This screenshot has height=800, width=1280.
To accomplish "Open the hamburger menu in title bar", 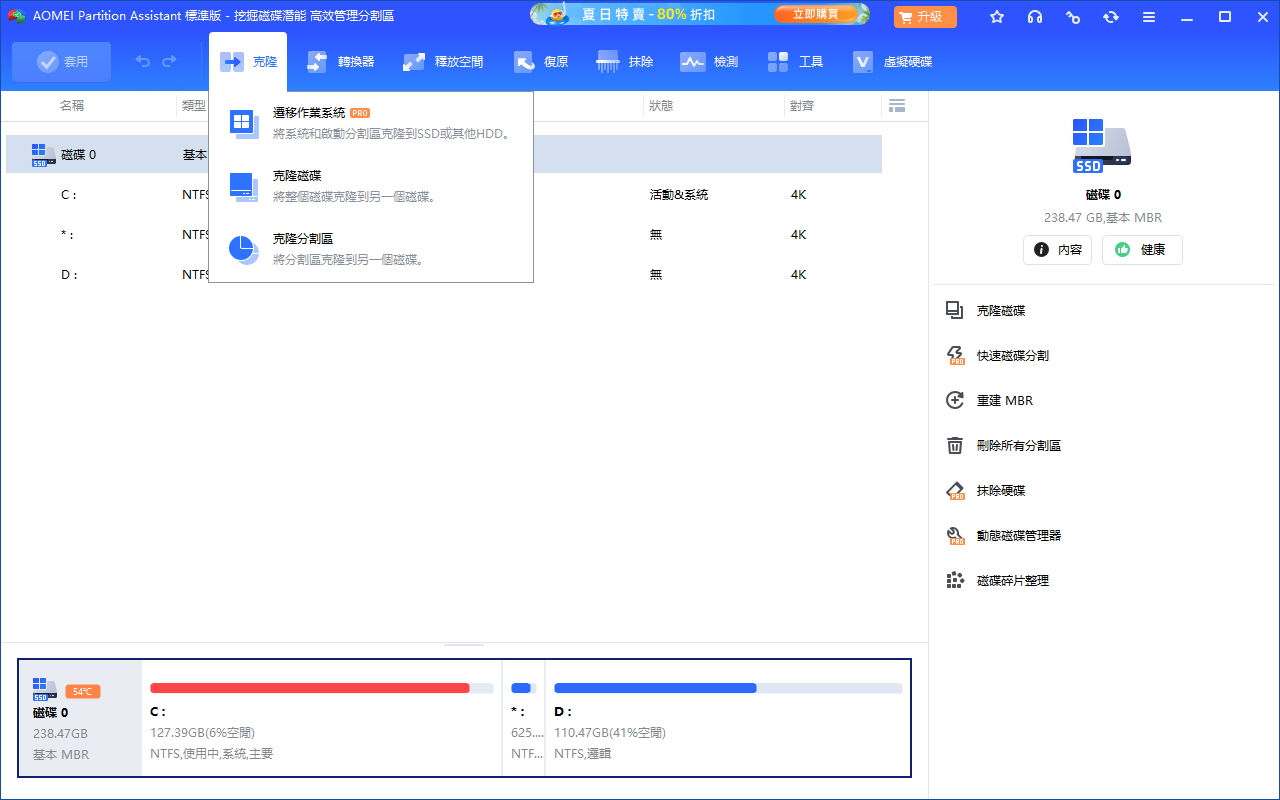I will [1149, 17].
